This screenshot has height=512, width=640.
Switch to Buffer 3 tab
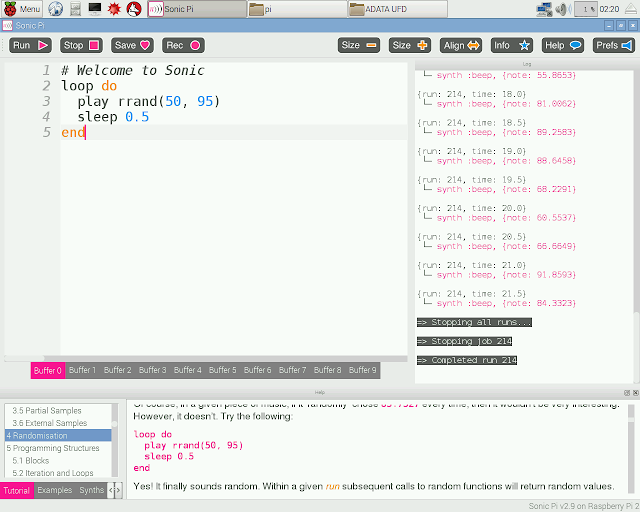[153, 370]
